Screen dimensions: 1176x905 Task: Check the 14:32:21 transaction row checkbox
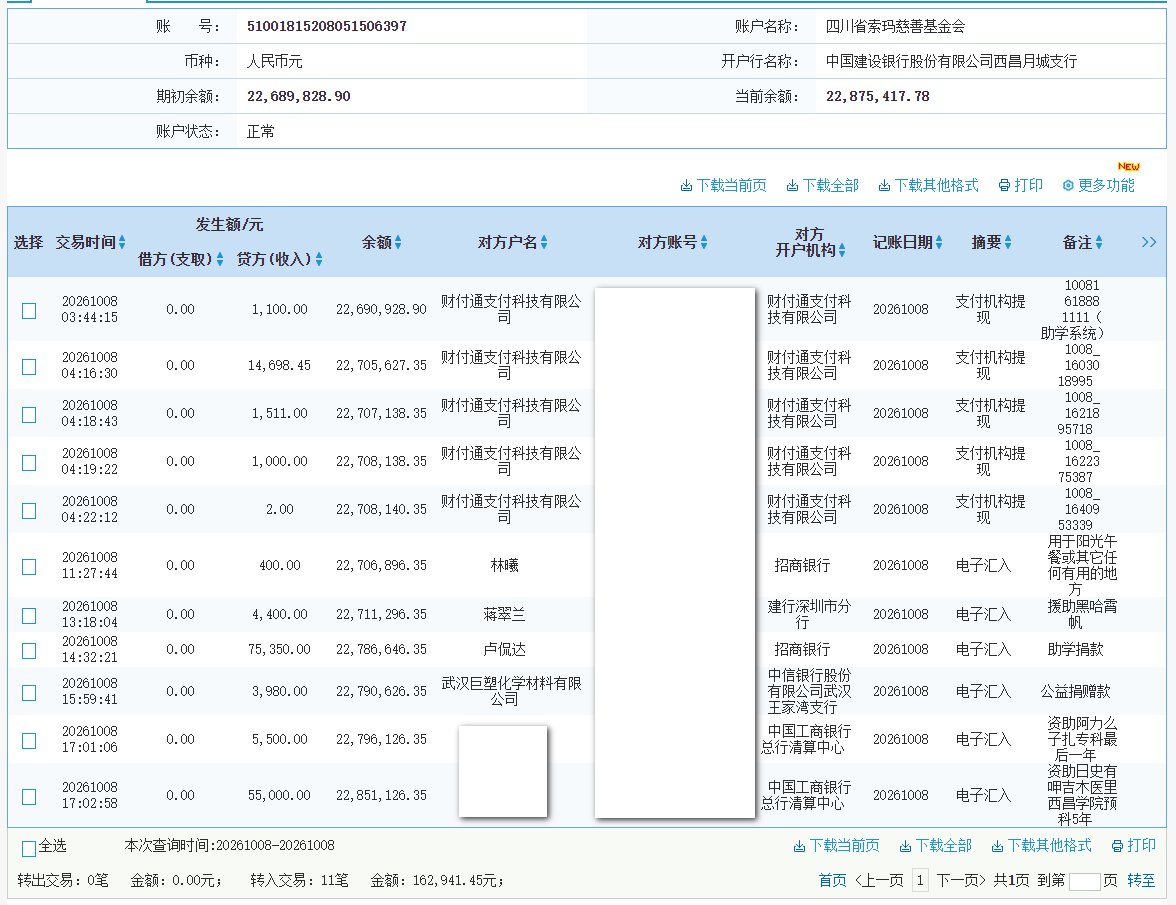click(29, 651)
